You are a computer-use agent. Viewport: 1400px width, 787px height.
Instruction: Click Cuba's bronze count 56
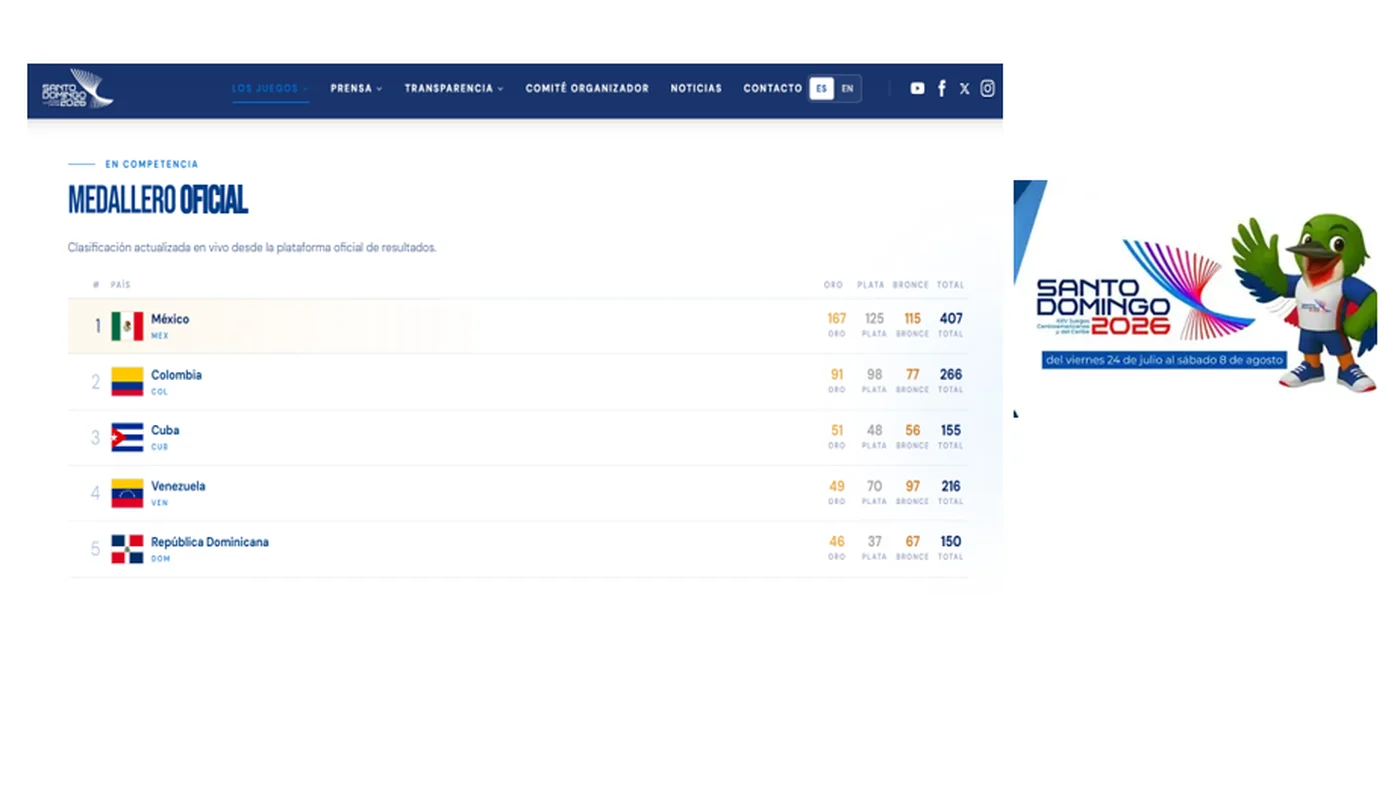(913, 431)
